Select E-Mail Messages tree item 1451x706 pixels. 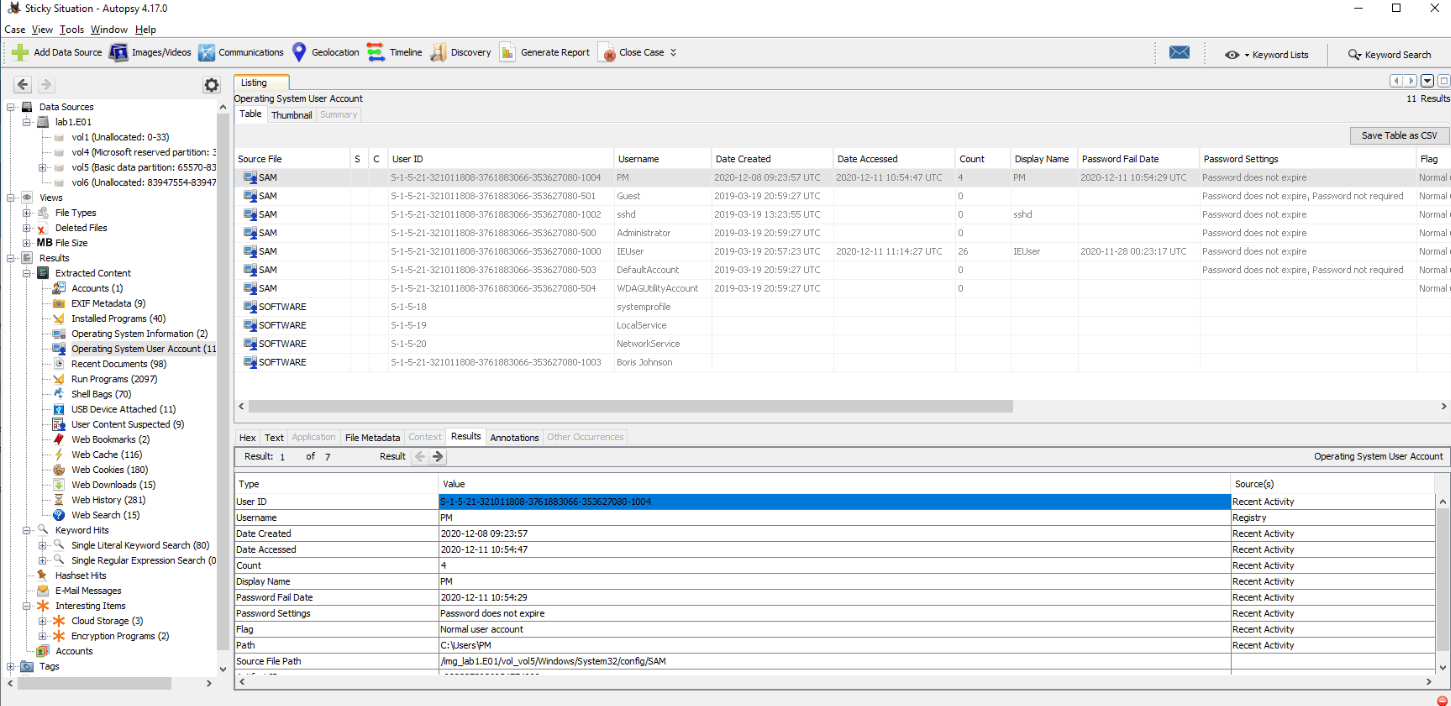[88, 591]
